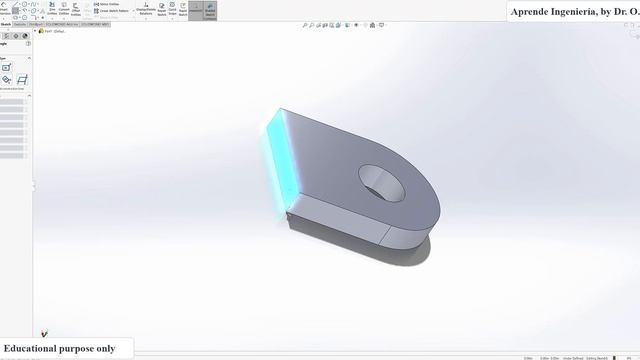
Task: Click the PropertyManager help icon
Action: point(28,44)
